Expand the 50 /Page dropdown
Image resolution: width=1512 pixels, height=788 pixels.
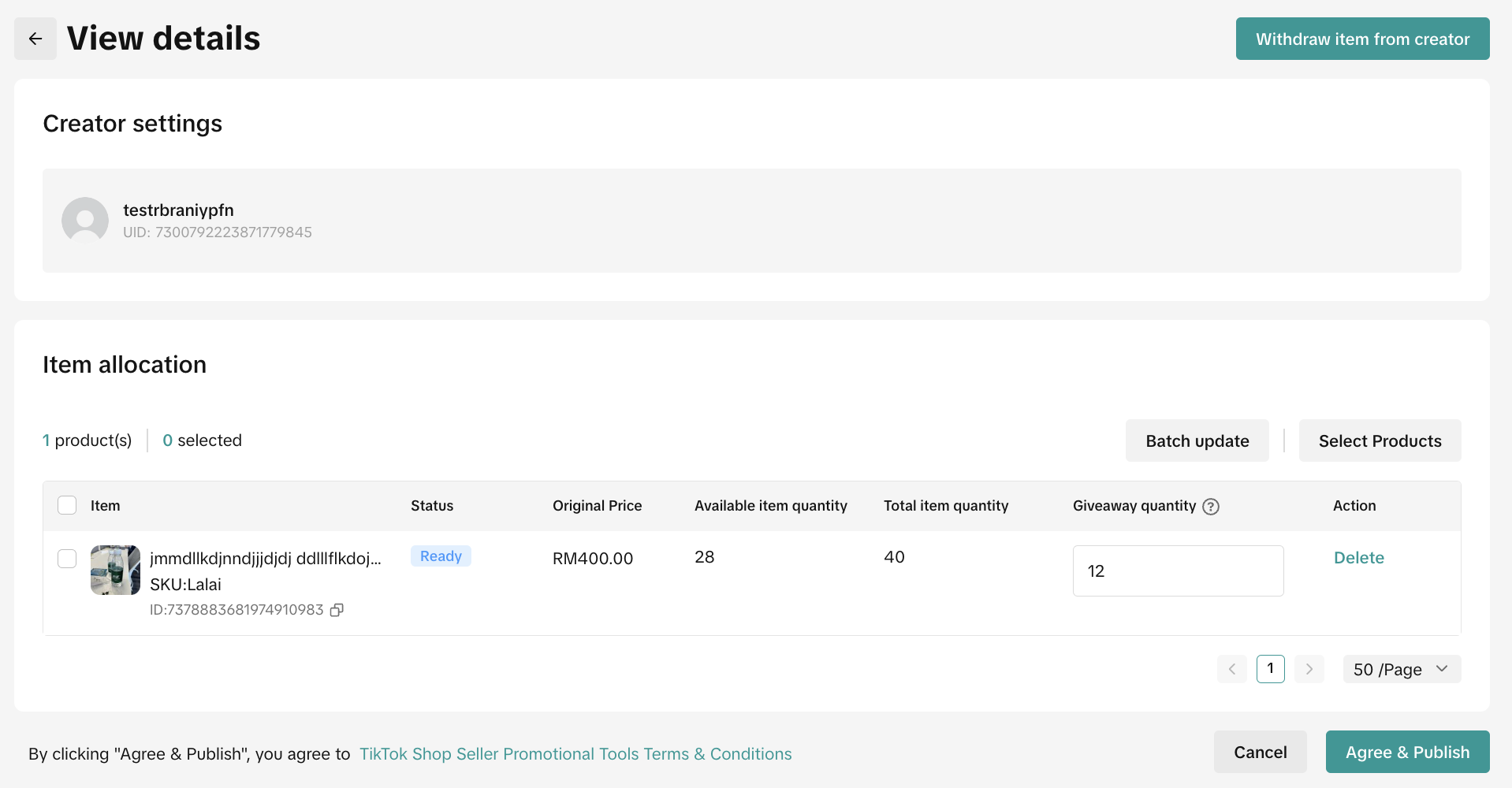(x=1401, y=669)
